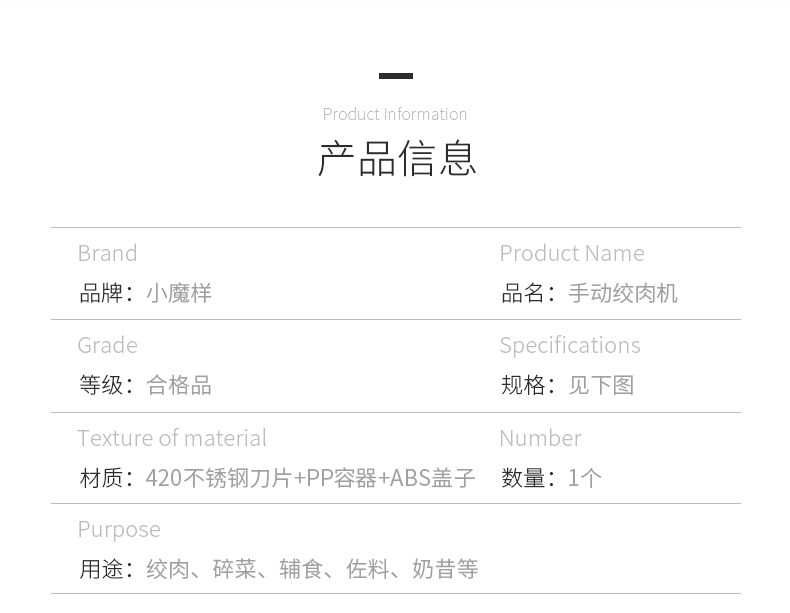Click the Specifications label

570,346
